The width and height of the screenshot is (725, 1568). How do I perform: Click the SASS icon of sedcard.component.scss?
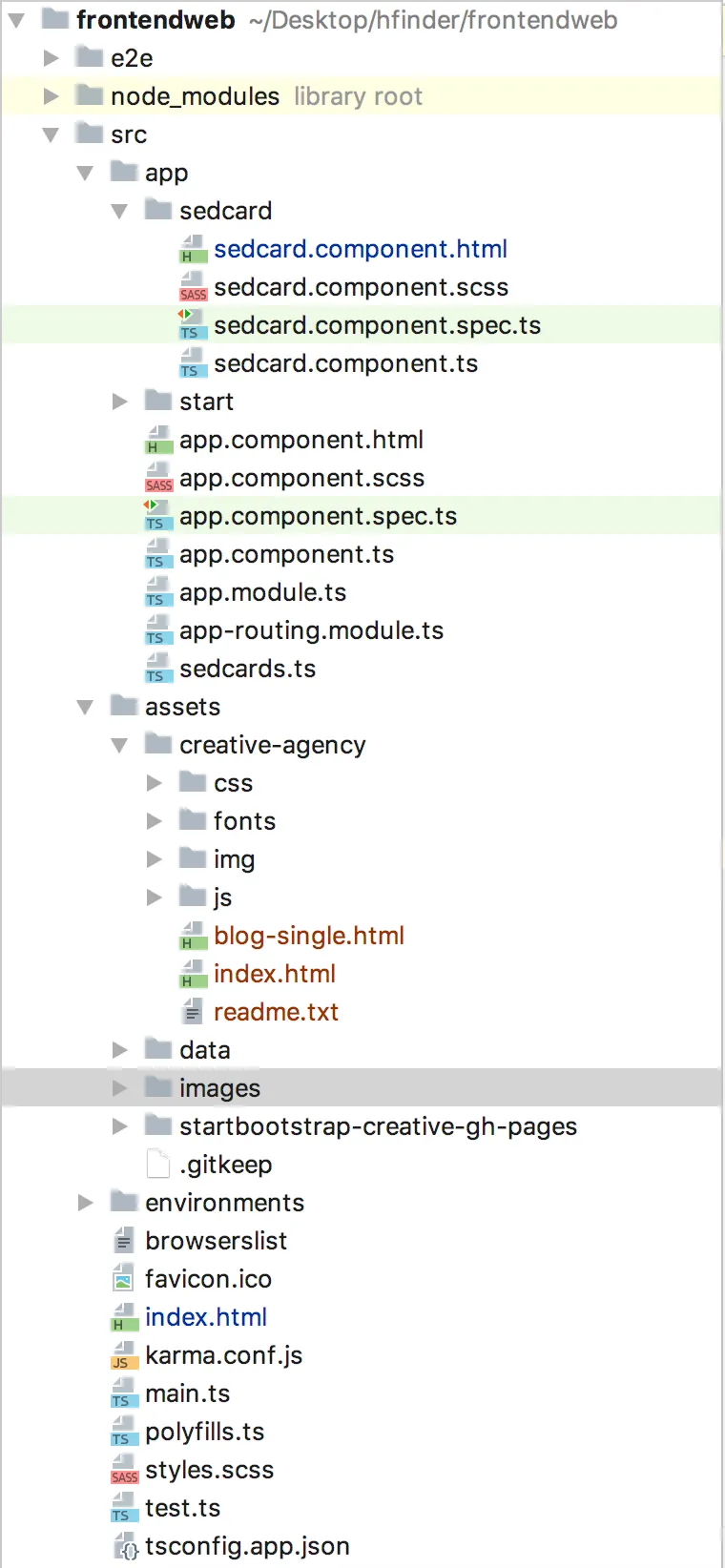pos(193,288)
